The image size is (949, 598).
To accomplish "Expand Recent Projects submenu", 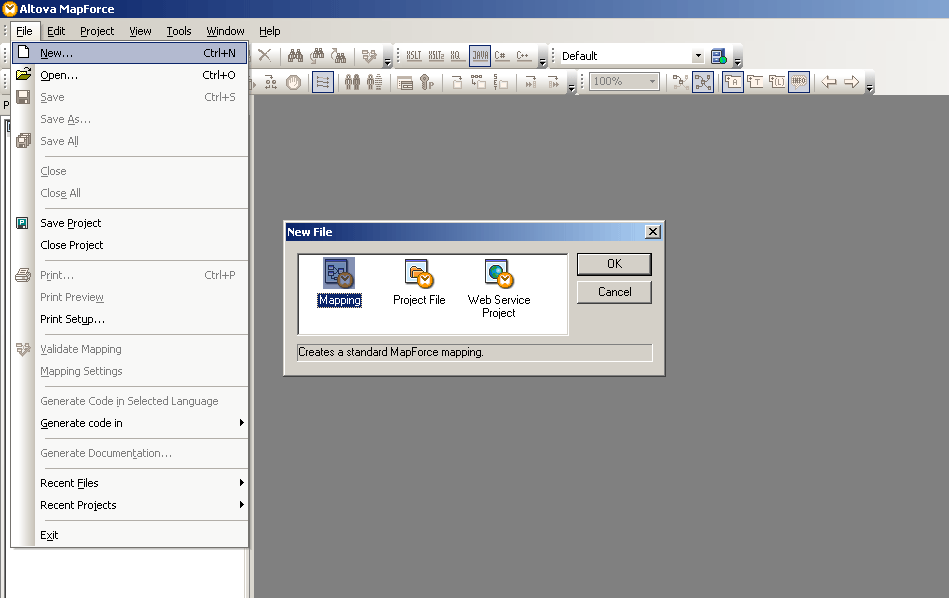I will (x=241, y=504).
